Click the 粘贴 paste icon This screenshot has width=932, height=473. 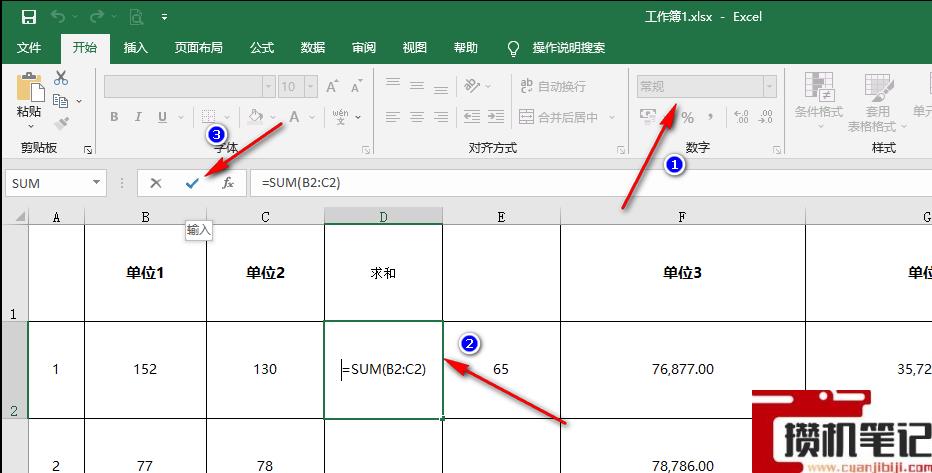(x=30, y=87)
